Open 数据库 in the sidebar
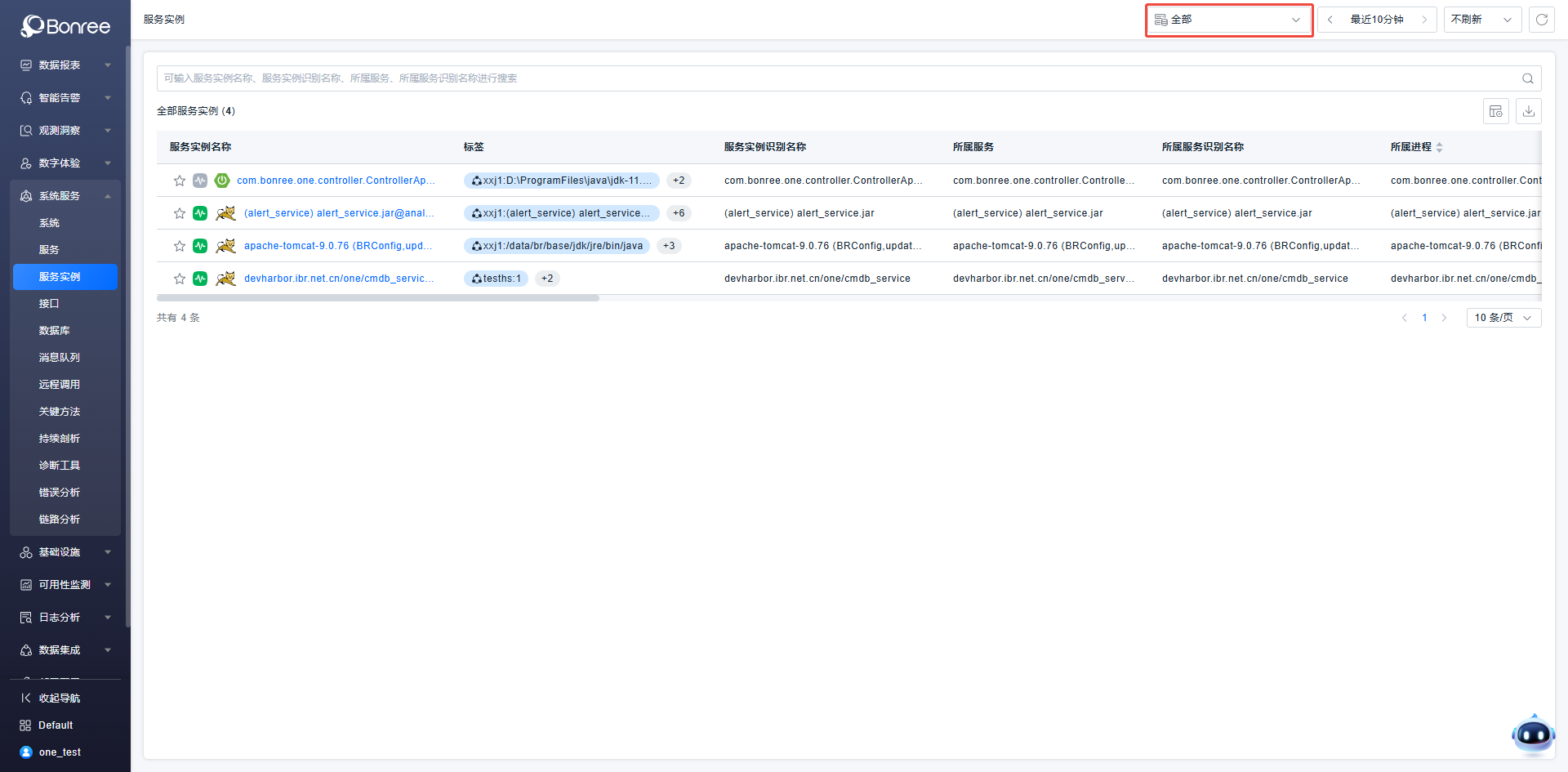The image size is (1568, 772). click(x=54, y=331)
